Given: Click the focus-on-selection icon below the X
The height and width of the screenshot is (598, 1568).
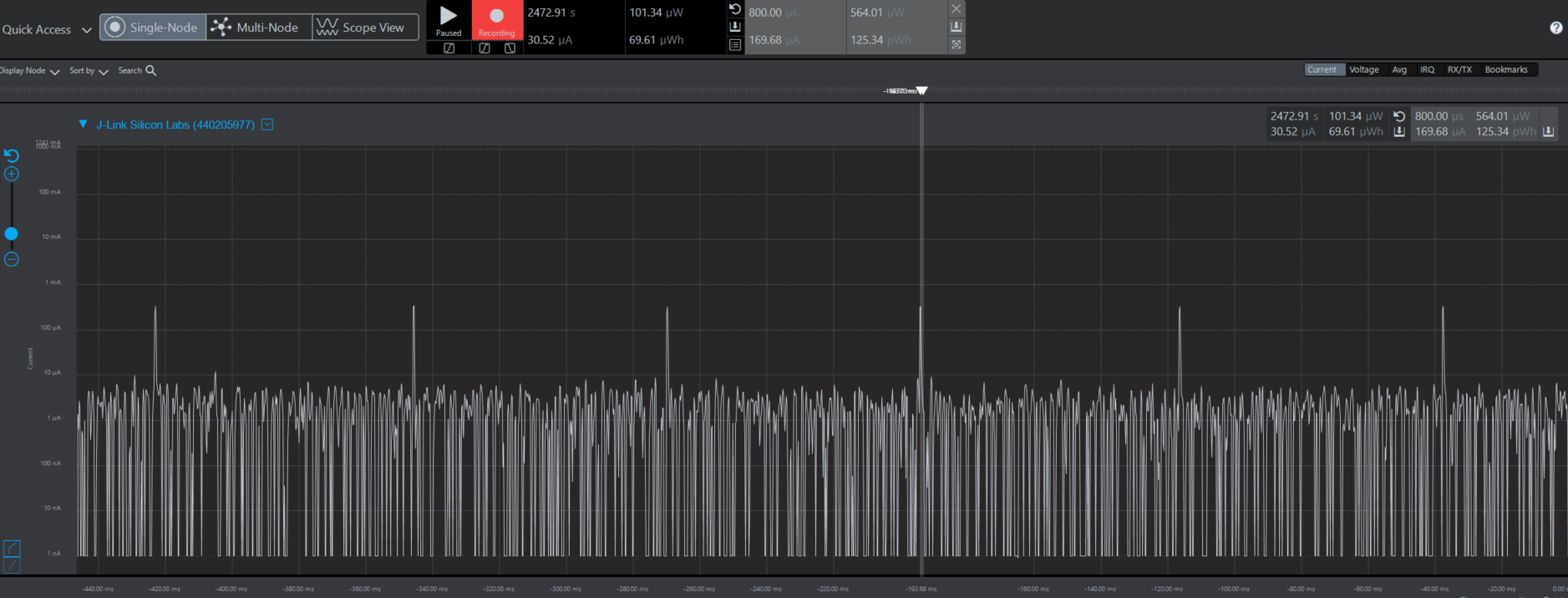Looking at the screenshot, I should [x=957, y=45].
